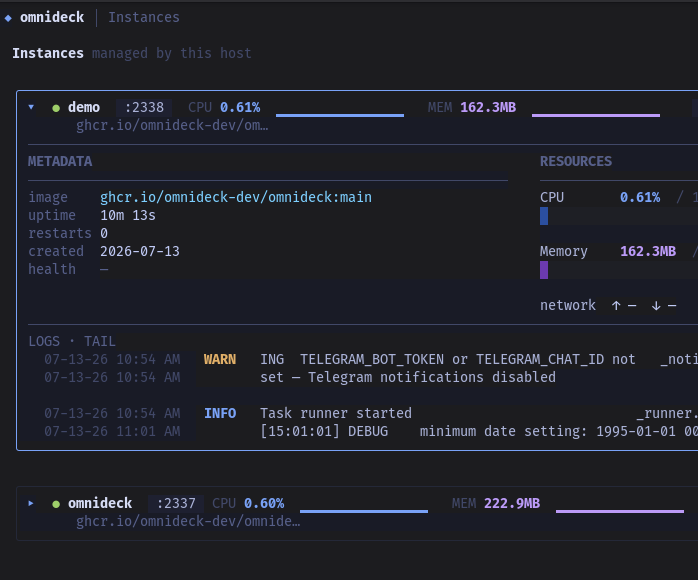
Task: Click the Telegram notifications disabled log line
Action: [408, 377]
